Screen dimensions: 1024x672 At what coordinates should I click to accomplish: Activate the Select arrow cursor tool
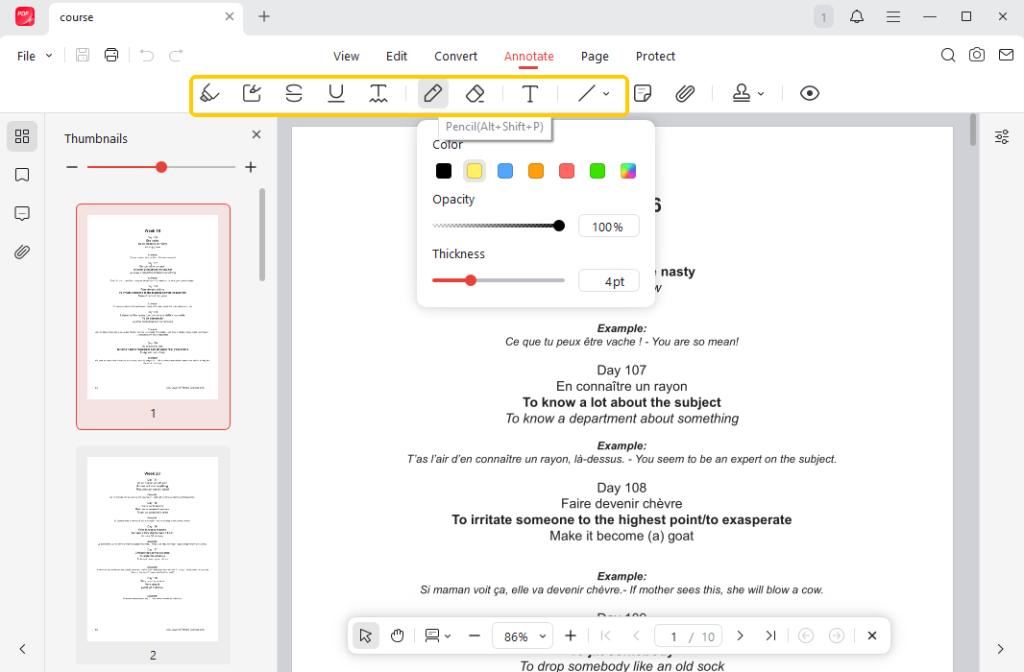366,635
